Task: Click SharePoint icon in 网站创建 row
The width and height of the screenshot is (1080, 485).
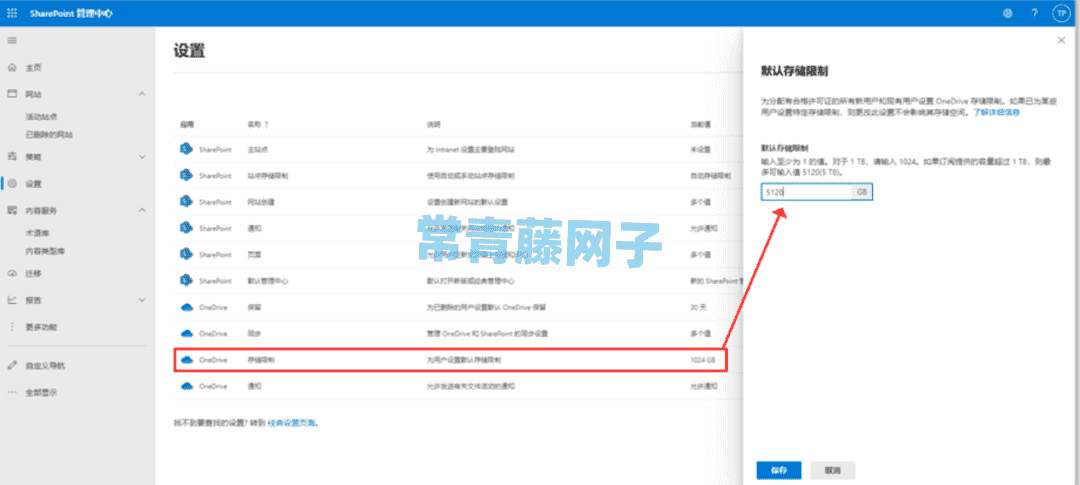Action: [x=185, y=202]
